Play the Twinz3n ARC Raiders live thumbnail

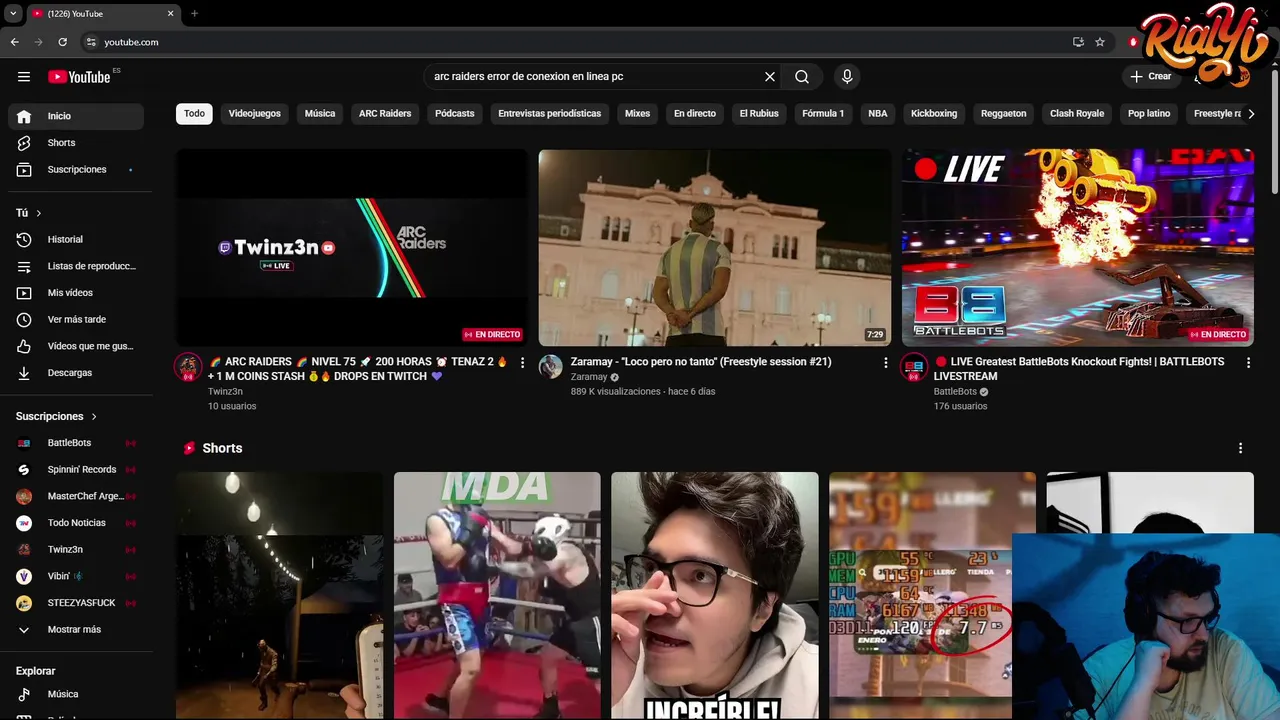click(352, 248)
